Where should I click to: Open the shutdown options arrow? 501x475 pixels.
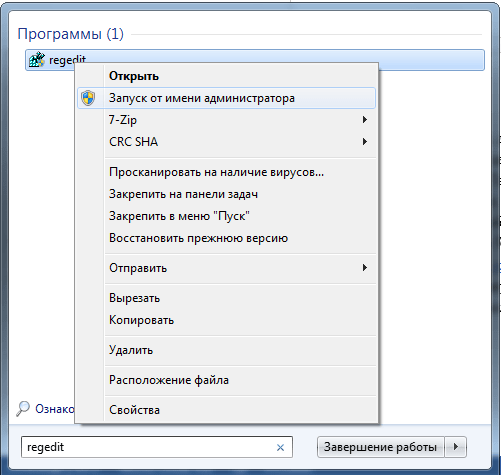[x=456, y=447]
